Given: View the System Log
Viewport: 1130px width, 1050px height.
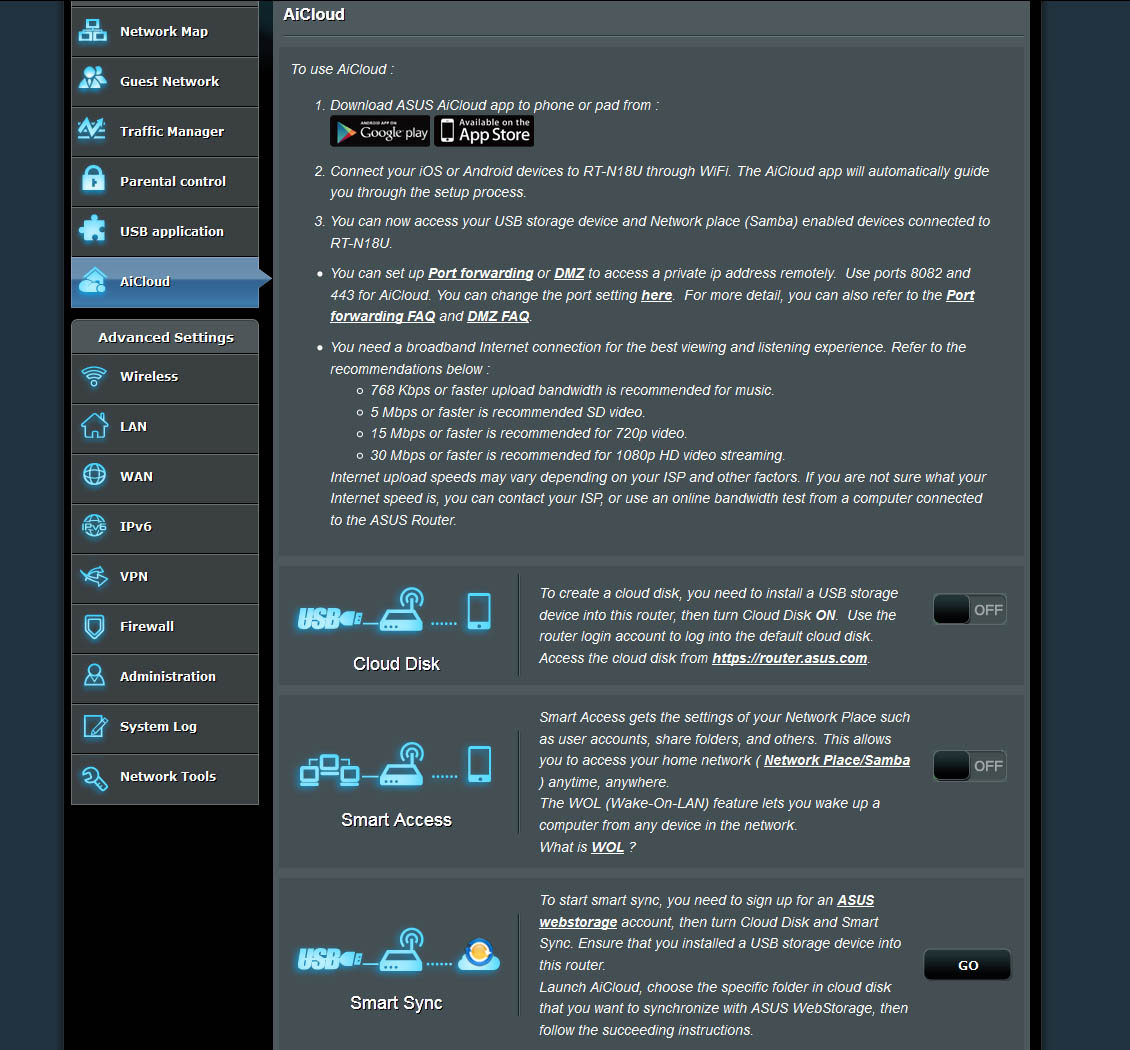Looking at the screenshot, I should pyautogui.click(x=165, y=727).
